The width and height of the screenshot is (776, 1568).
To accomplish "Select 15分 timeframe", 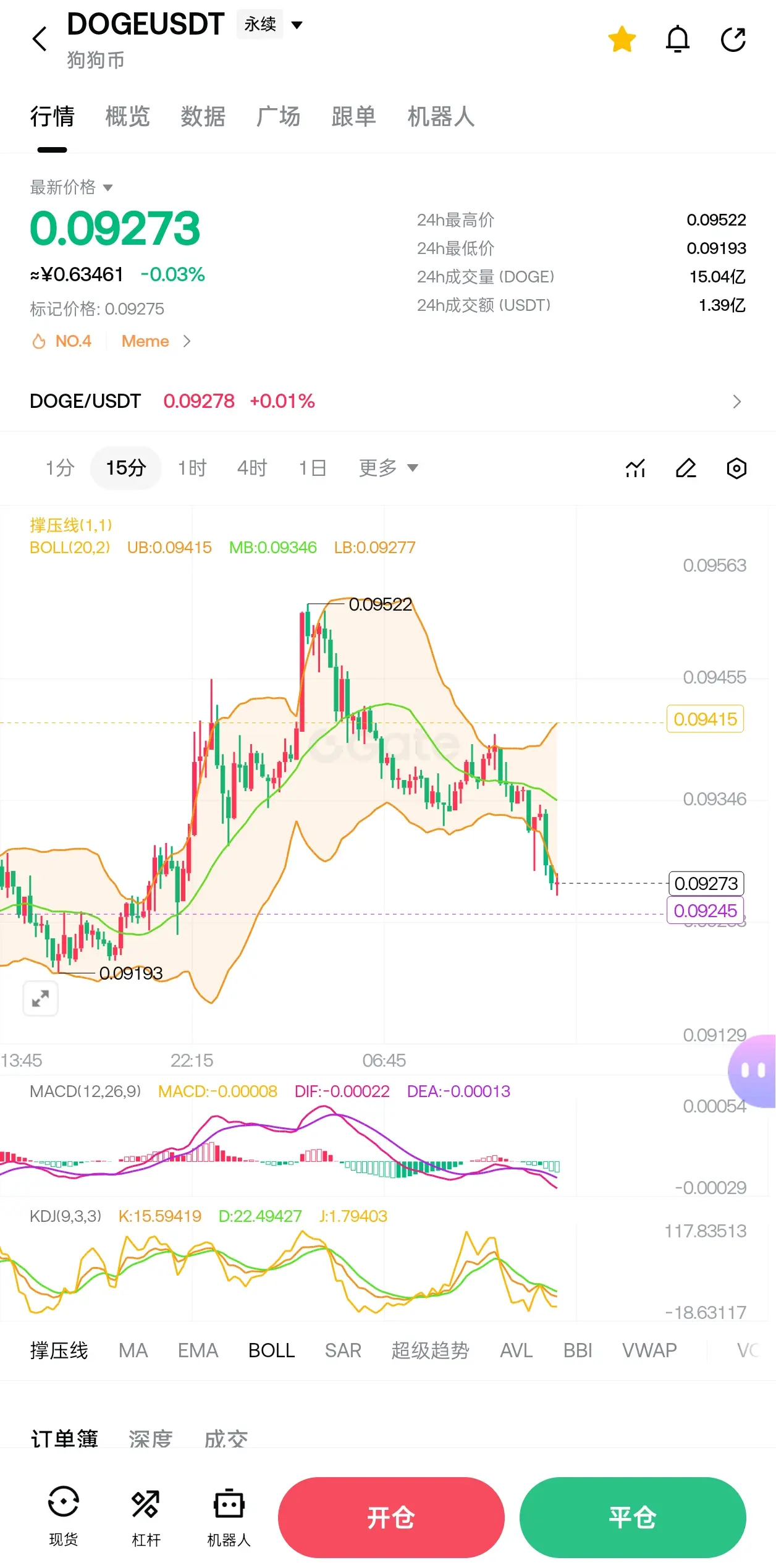I will click(x=125, y=468).
